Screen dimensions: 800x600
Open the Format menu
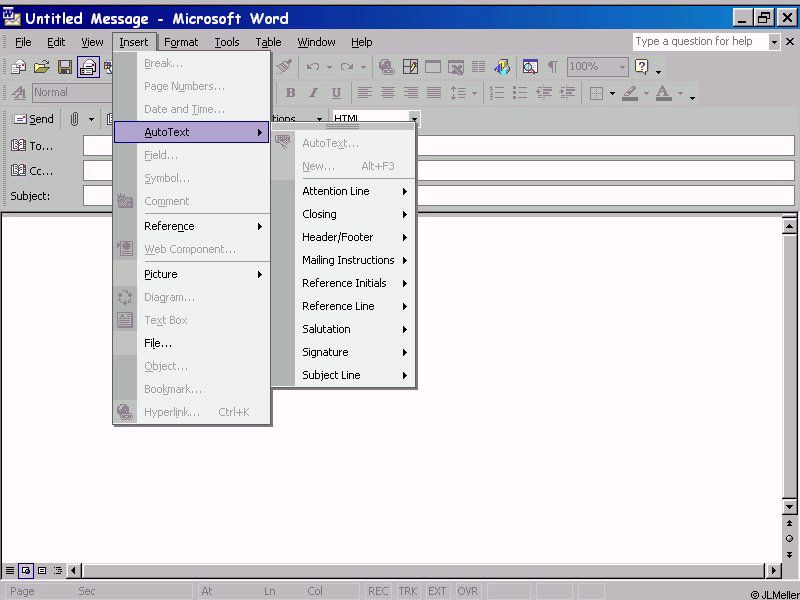(x=181, y=42)
